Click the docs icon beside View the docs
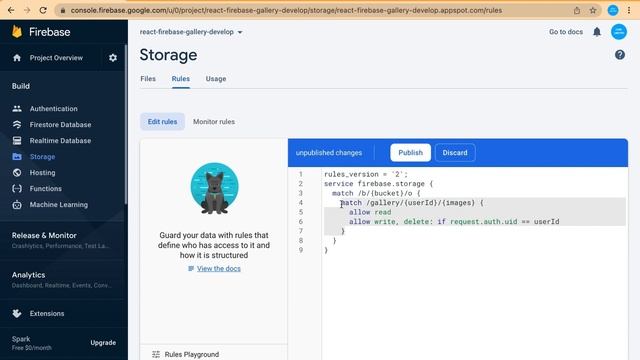640x360 pixels. 191,269
